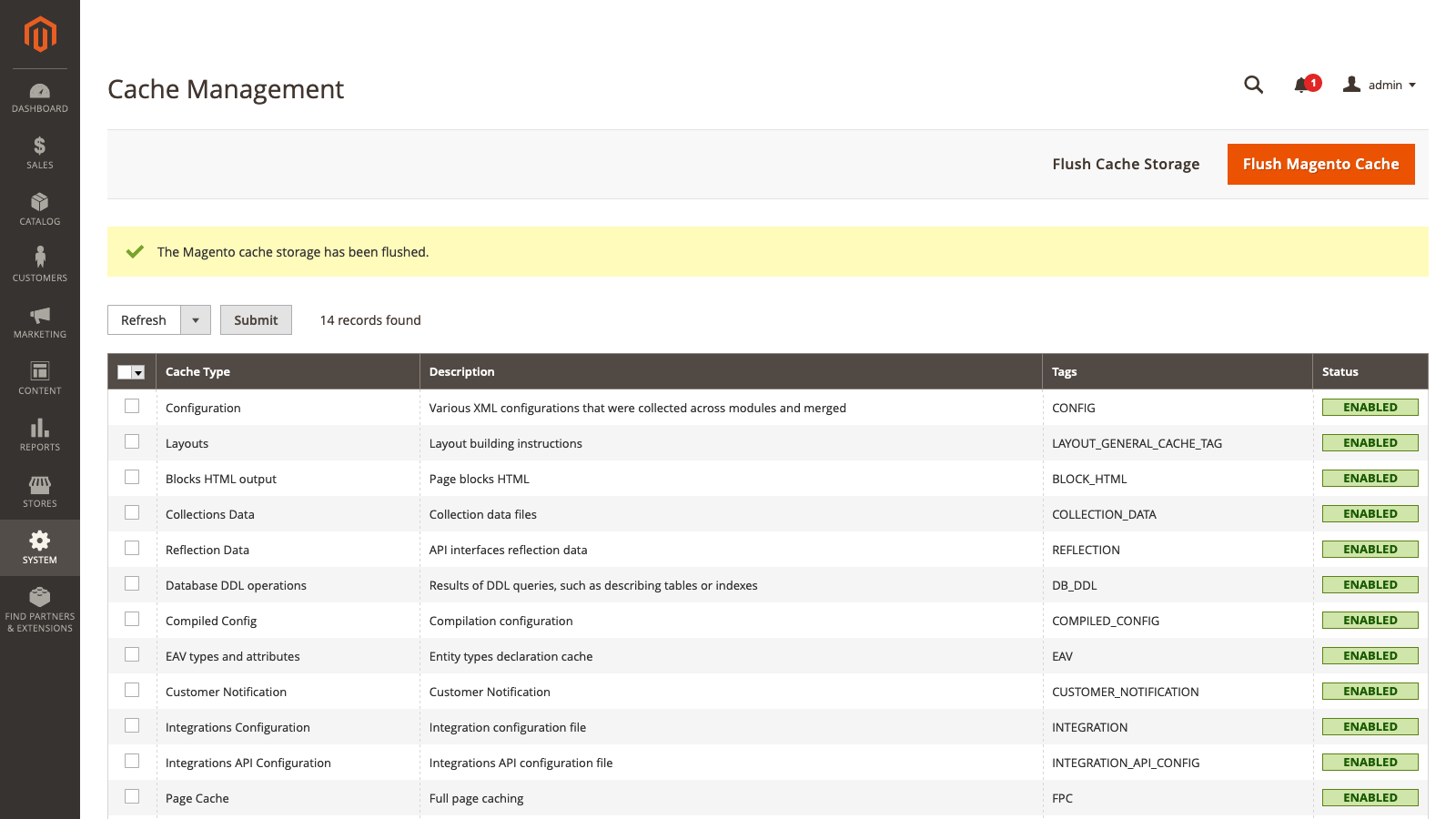
Task: Click 'Entity types declaration cache' description
Action: point(511,656)
